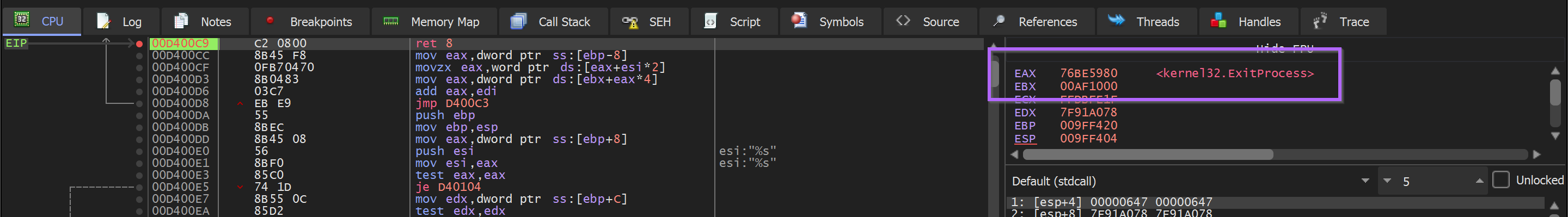Image resolution: width=1568 pixels, height=217 pixels.
Task: Select address 00D400E7 in the disassembly
Action: pos(180,200)
